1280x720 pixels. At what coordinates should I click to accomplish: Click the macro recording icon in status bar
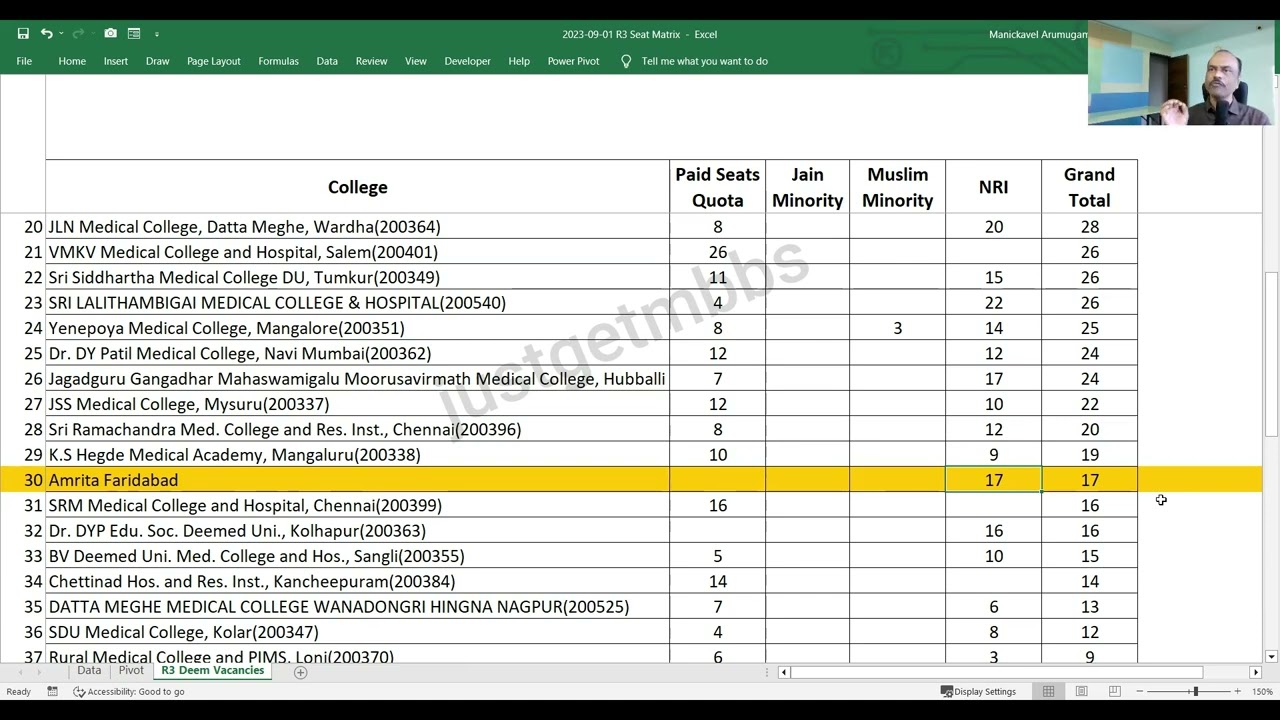[52, 691]
